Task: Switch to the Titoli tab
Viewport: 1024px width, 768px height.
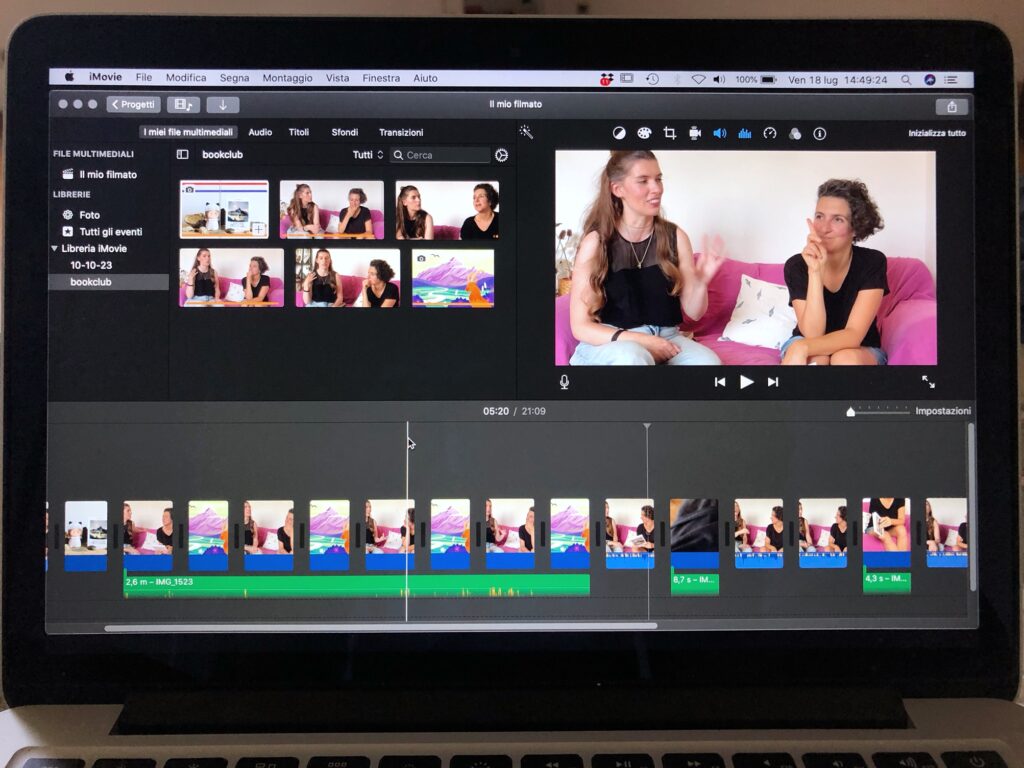Action: coord(298,132)
